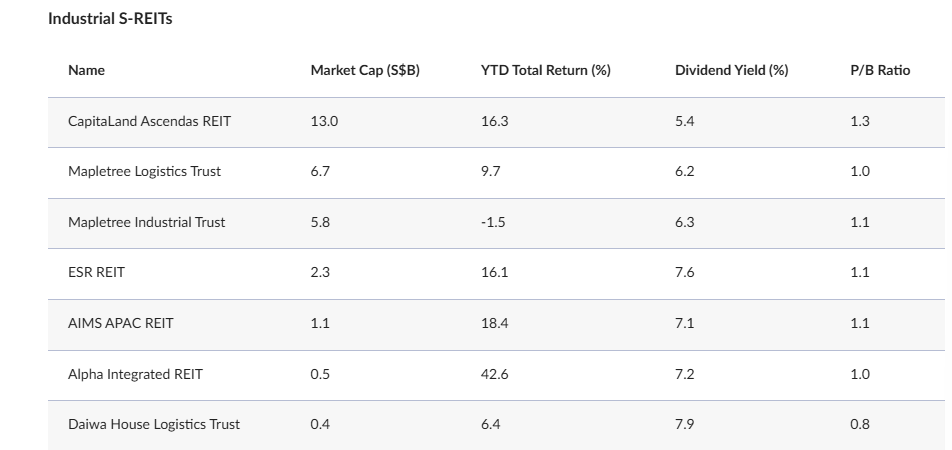Click the YTD Total Return (%) header
The width and height of the screenshot is (952, 450).
[545, 70]
